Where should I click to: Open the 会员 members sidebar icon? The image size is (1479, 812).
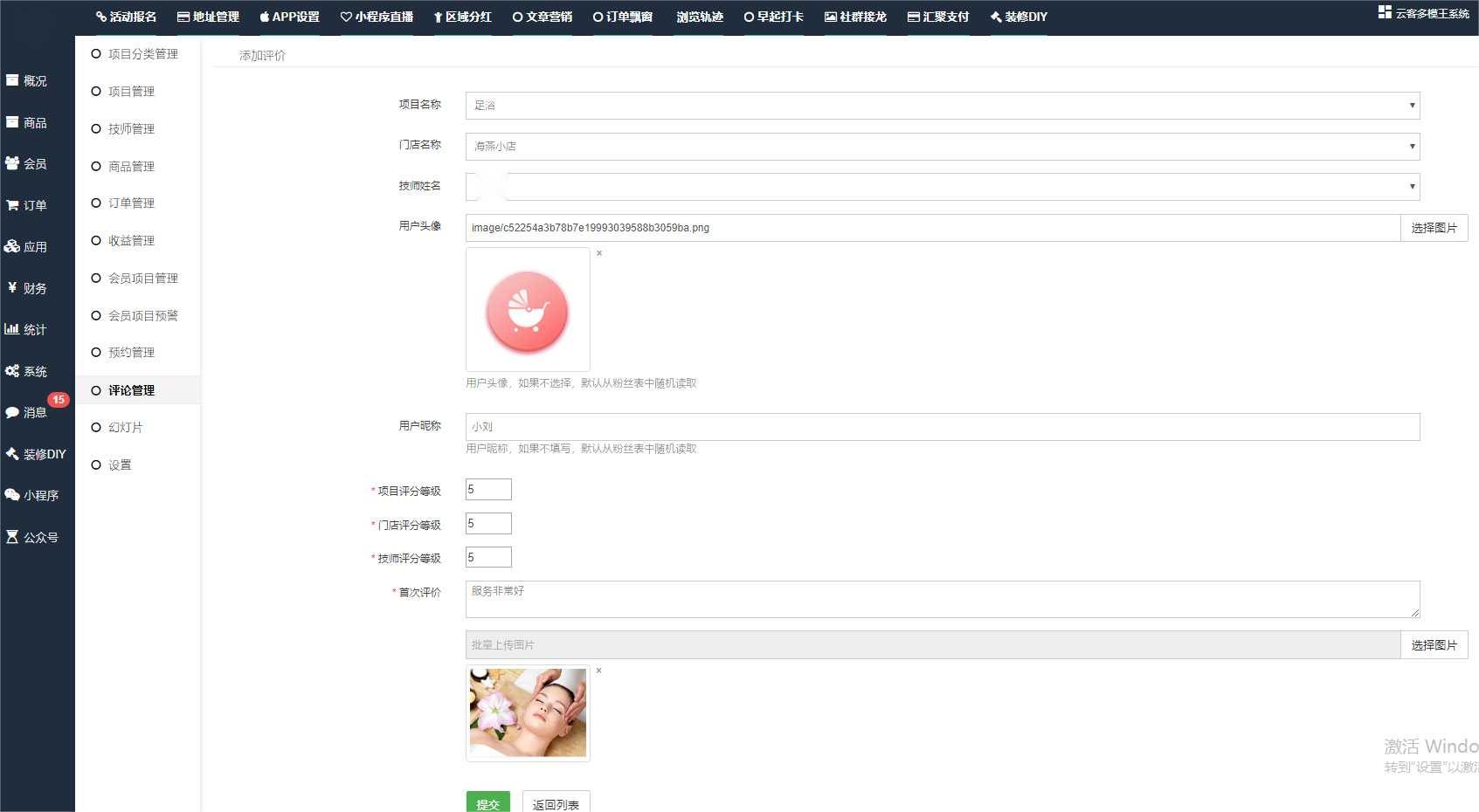(x=12, y=163)
